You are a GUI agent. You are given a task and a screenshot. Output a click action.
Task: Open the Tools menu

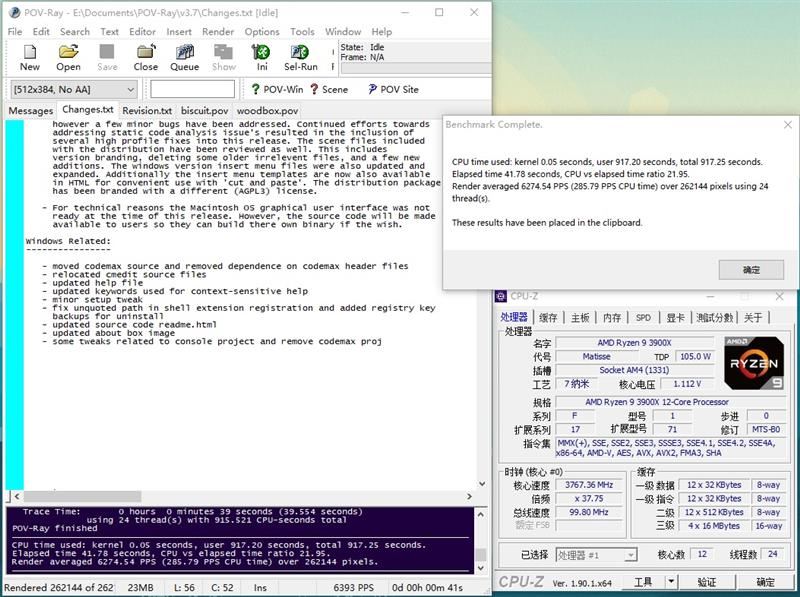pyautogui.click(x=302, y=32)
